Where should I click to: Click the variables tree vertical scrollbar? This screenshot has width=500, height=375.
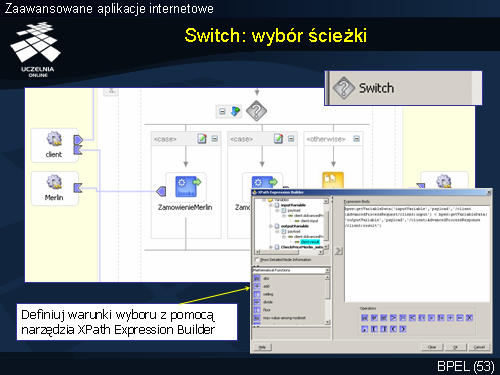(326, 225)
